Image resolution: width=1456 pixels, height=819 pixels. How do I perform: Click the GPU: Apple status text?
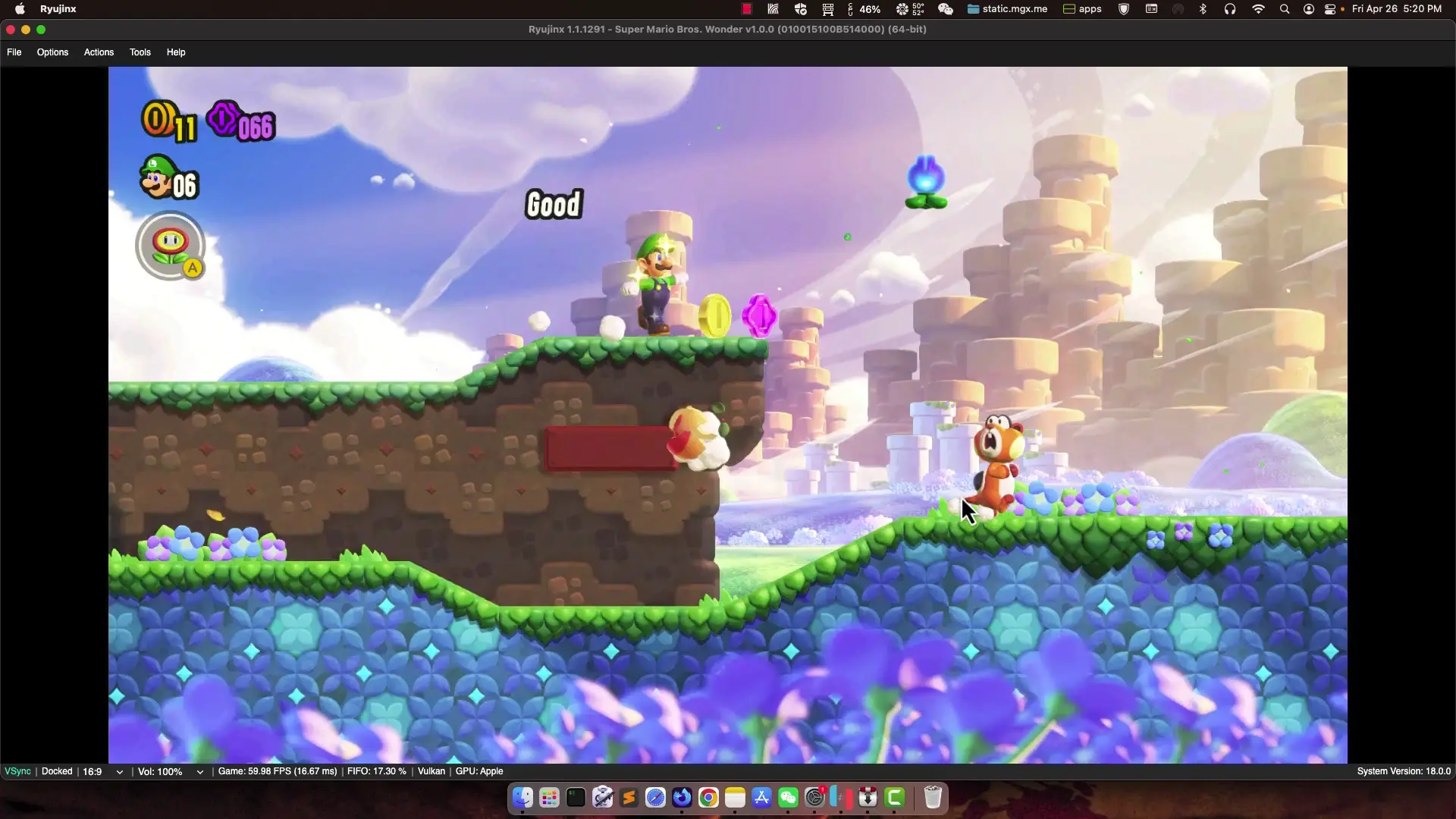tap(479, 771)
